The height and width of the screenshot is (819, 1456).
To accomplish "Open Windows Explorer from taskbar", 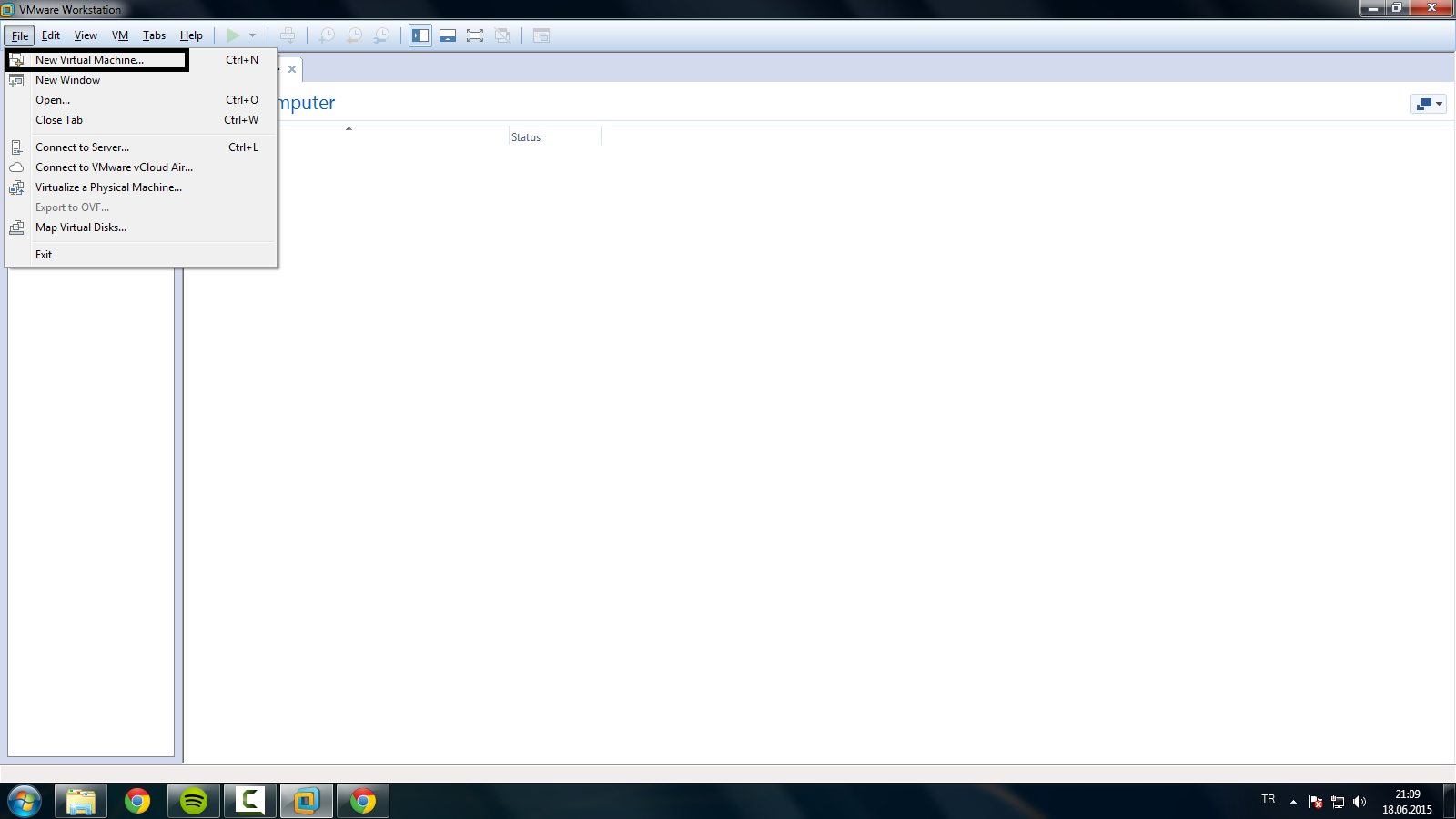I will [x=81, y=802].
